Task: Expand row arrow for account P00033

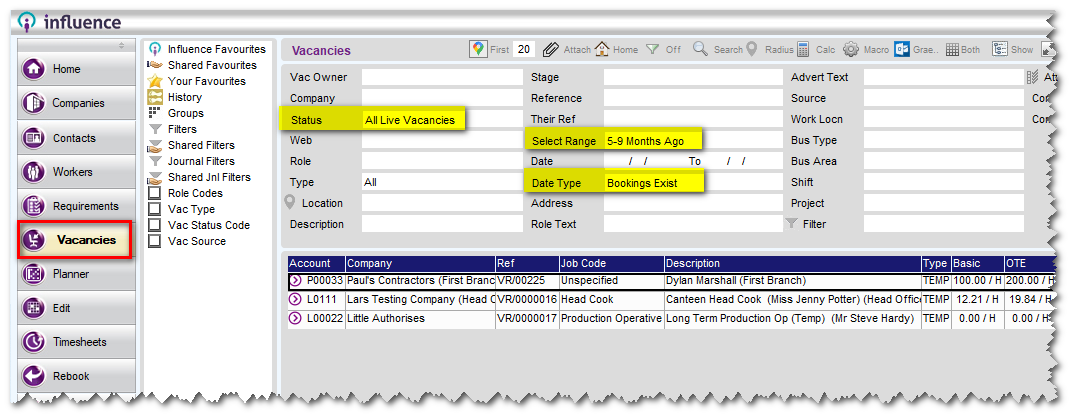Action: 295,280
